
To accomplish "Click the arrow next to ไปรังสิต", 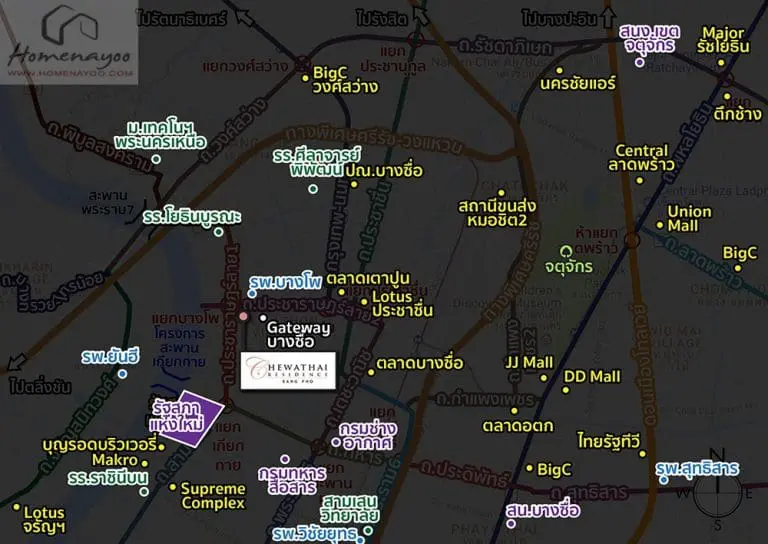I will [x=421, y=17].
